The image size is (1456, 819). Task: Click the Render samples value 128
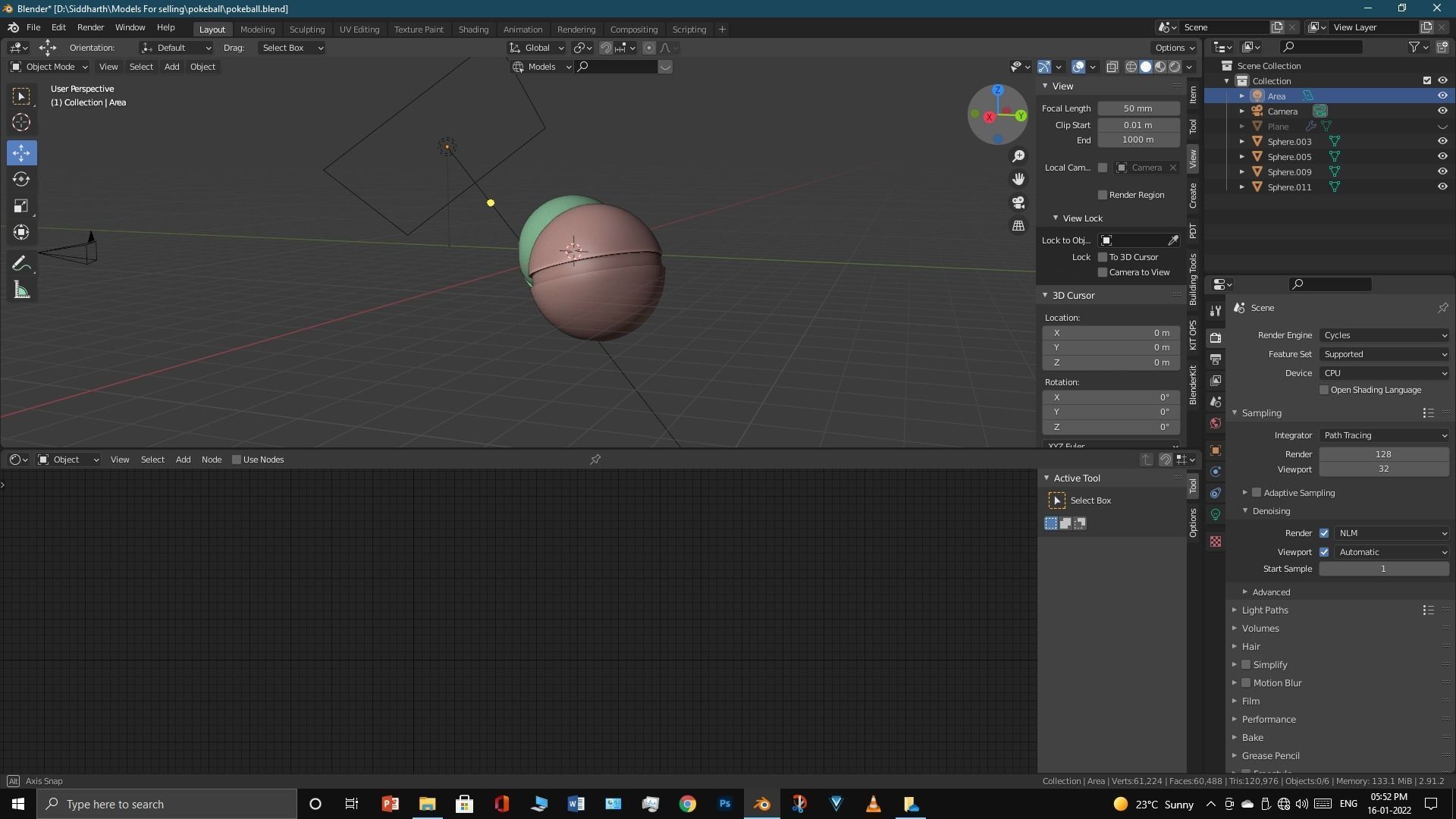1384,454
